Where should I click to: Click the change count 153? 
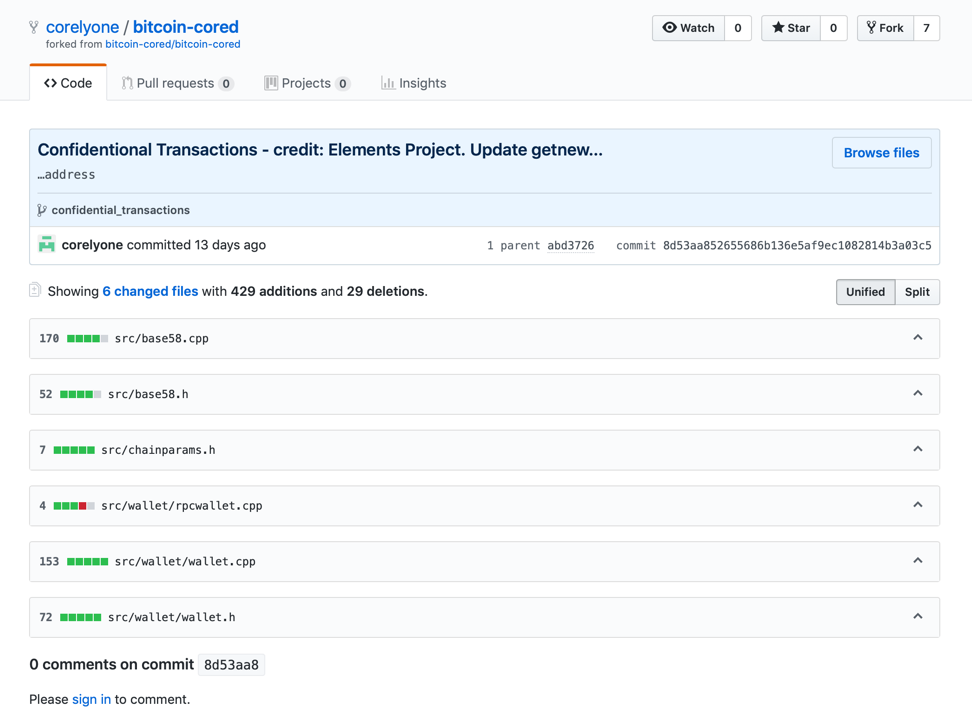click(49, 562)
